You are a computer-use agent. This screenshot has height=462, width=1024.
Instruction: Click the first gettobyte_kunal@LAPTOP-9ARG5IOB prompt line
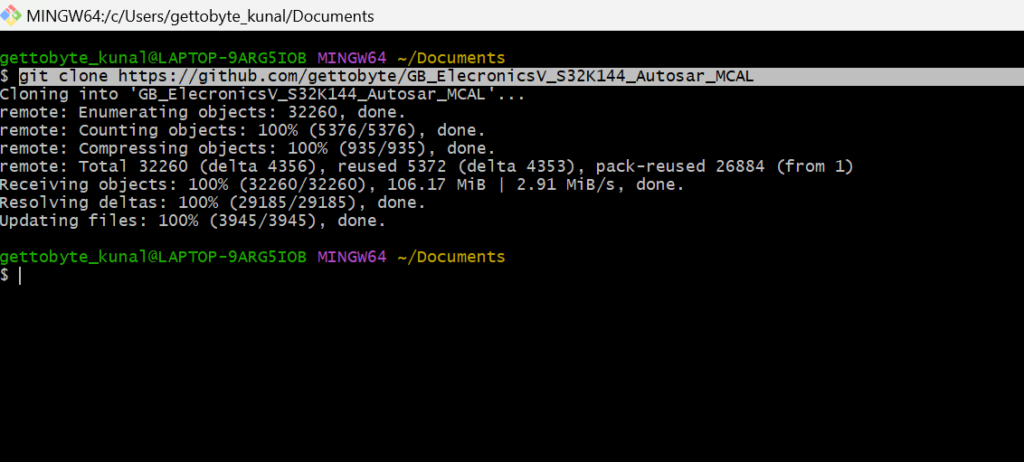click(253, 58)
